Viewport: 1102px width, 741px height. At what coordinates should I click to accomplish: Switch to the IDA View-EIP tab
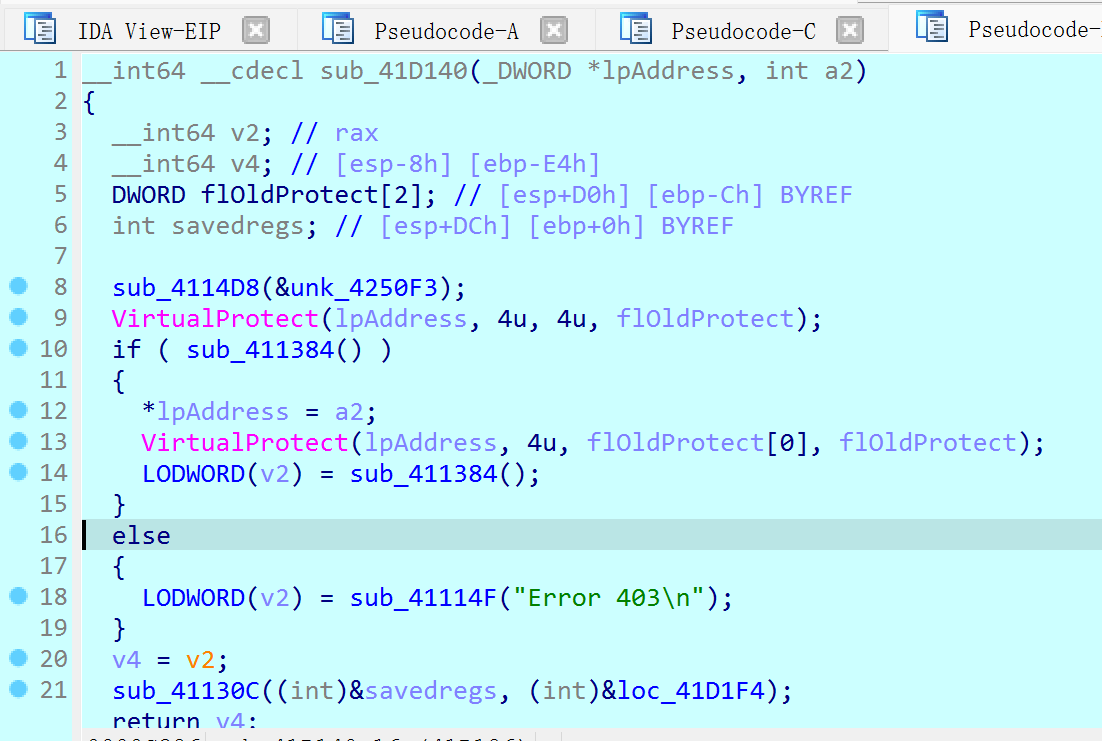coord(149,31)
